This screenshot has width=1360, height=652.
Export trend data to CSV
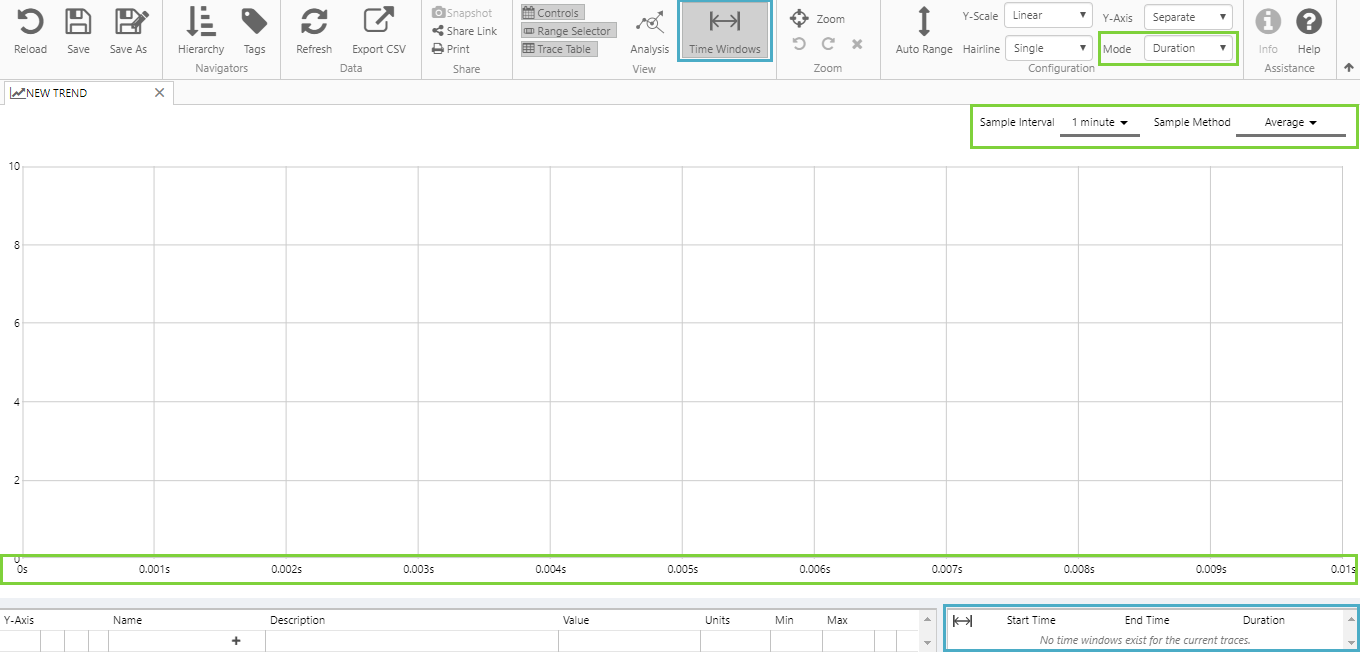tap(378, 23)
